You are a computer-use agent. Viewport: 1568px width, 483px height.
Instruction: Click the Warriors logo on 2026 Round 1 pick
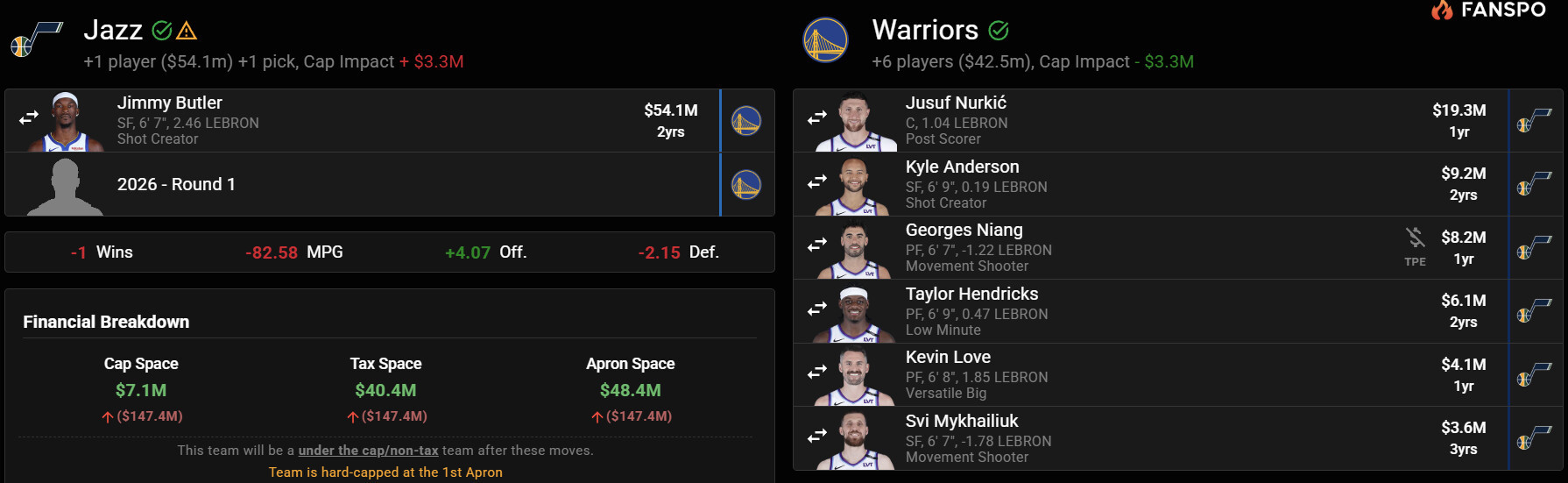(746, 185)
